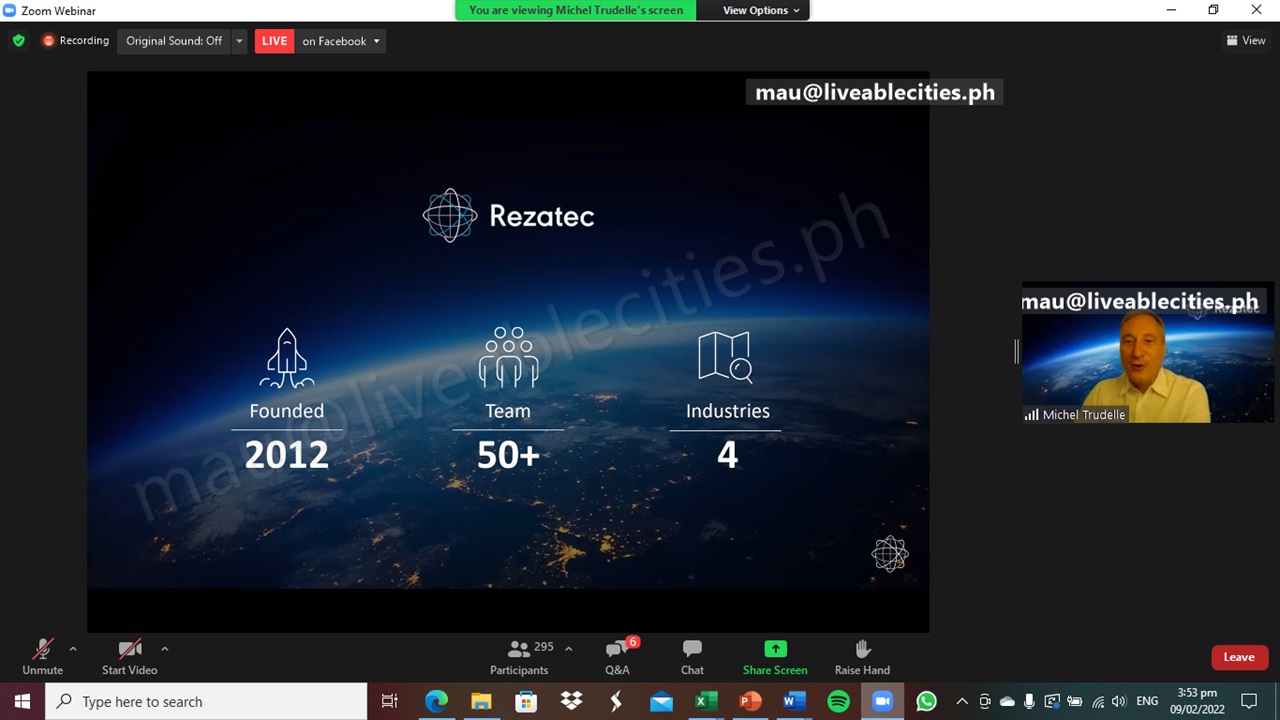The width and height of the screenshot is (1280, 720).
Task: Switch to PowerPoint on the taskbar
Action: 750,701
